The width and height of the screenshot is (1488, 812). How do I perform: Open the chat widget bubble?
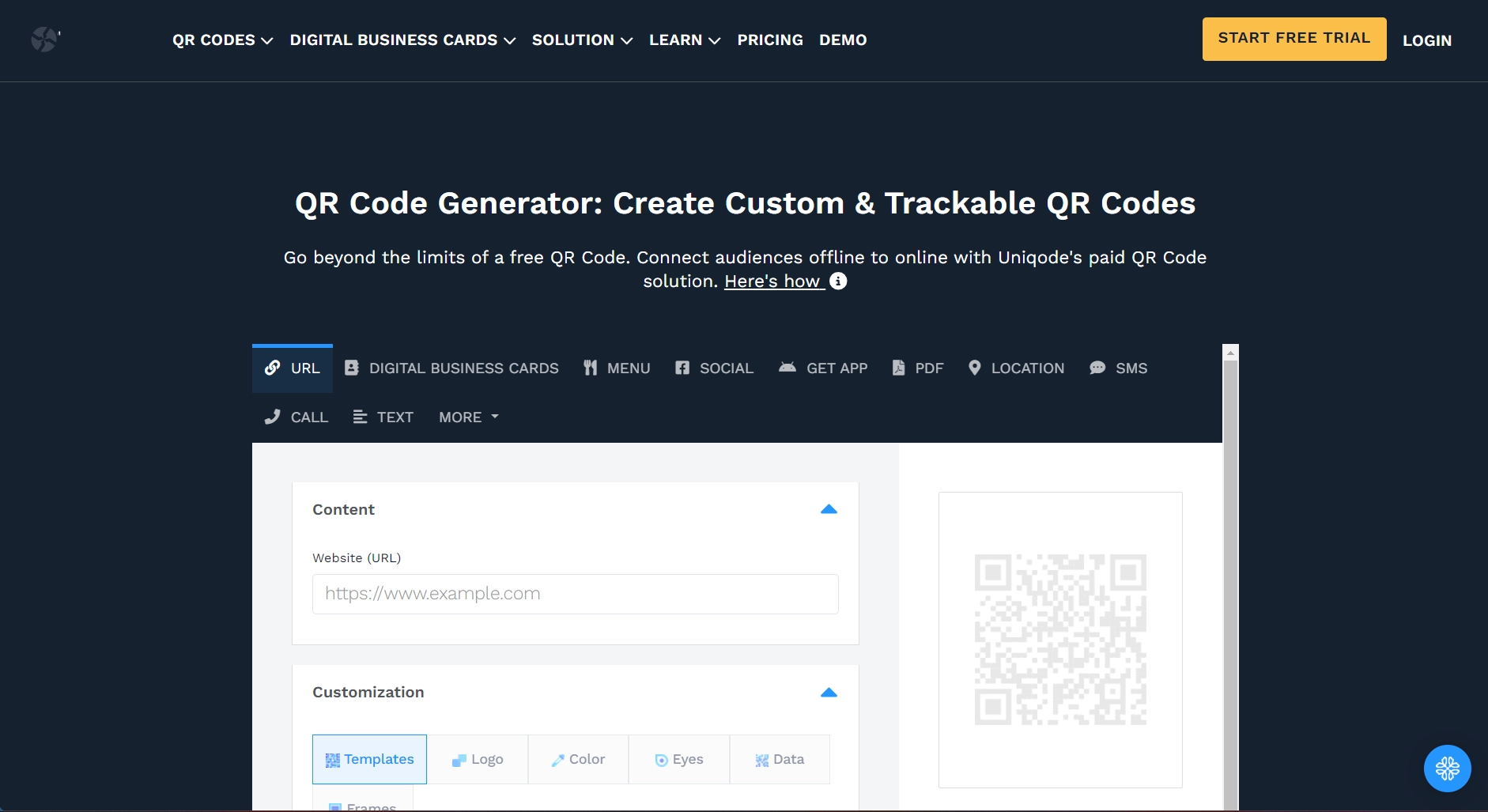point(1448,769)
